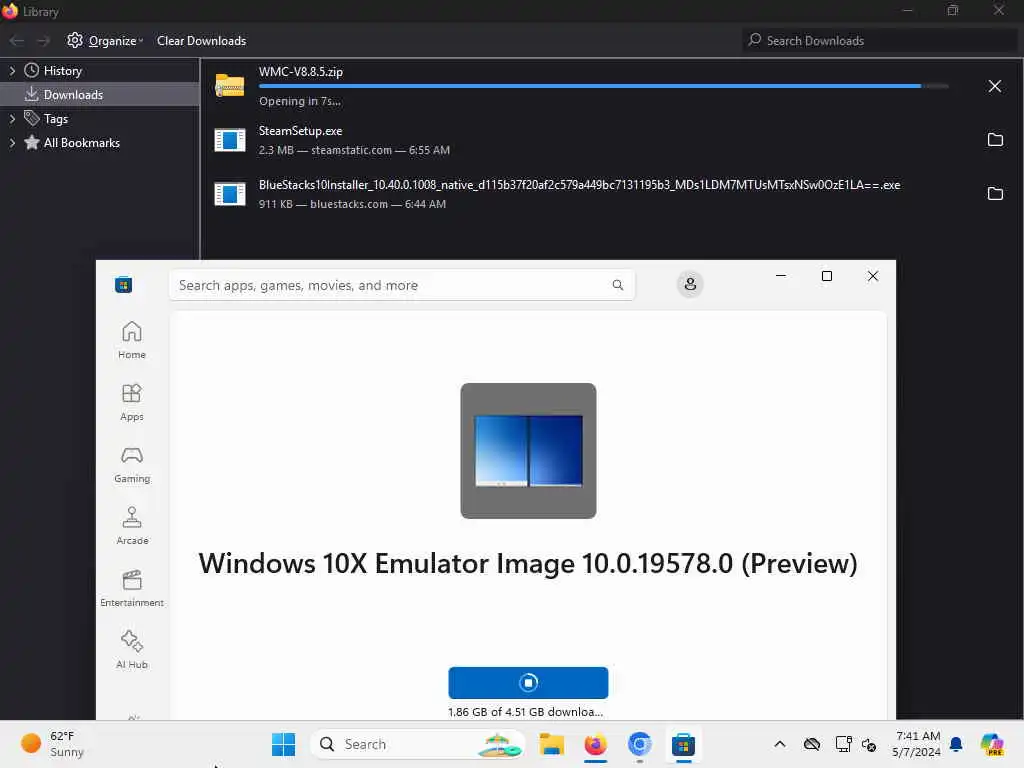Expand the All Bookmarks tree node
Image resolution: width=1024 pixels, height=768 pixels.
point(12,142)
